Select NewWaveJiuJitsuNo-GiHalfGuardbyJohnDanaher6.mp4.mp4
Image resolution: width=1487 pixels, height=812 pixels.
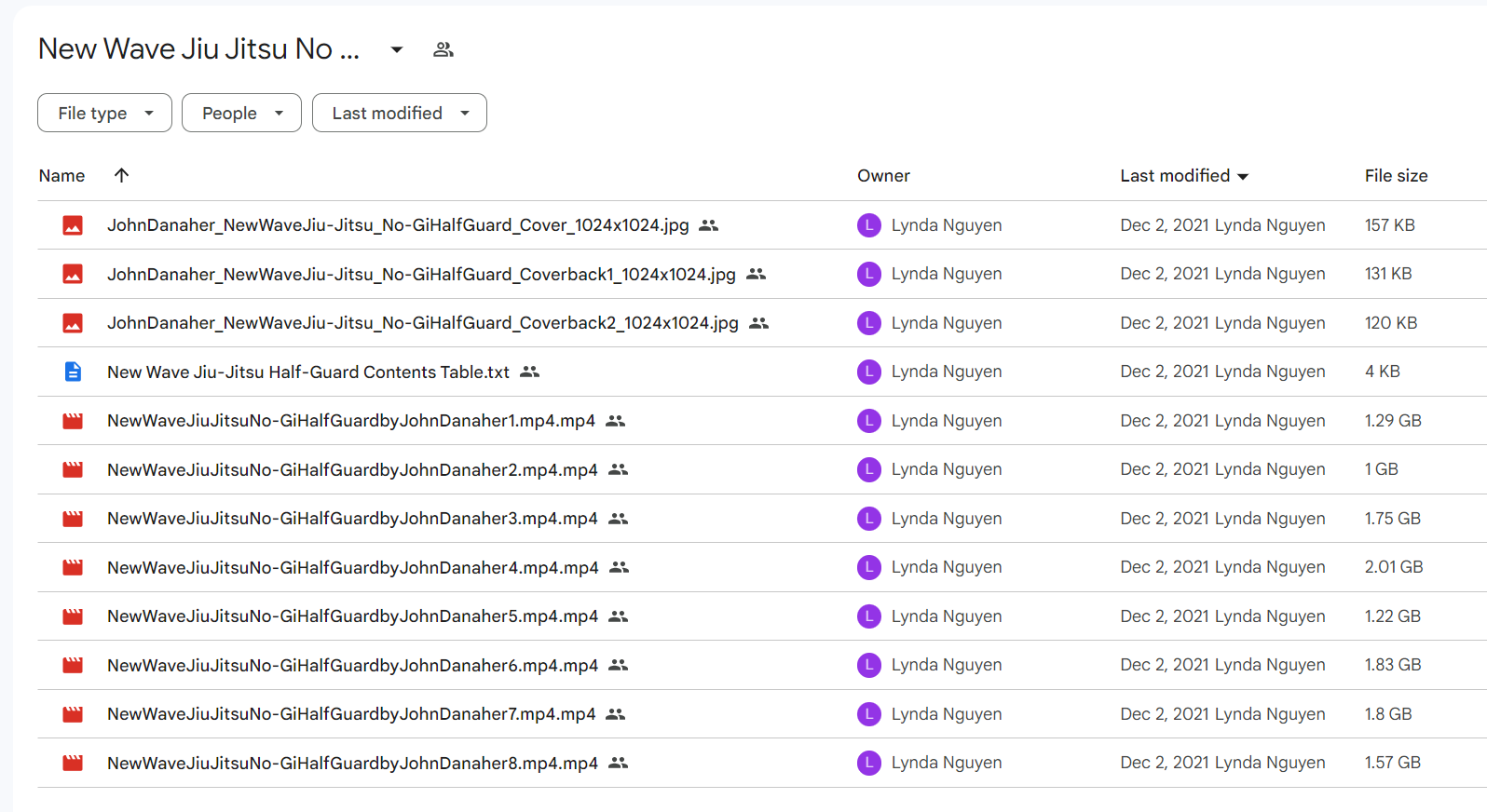tap(352, 665)
